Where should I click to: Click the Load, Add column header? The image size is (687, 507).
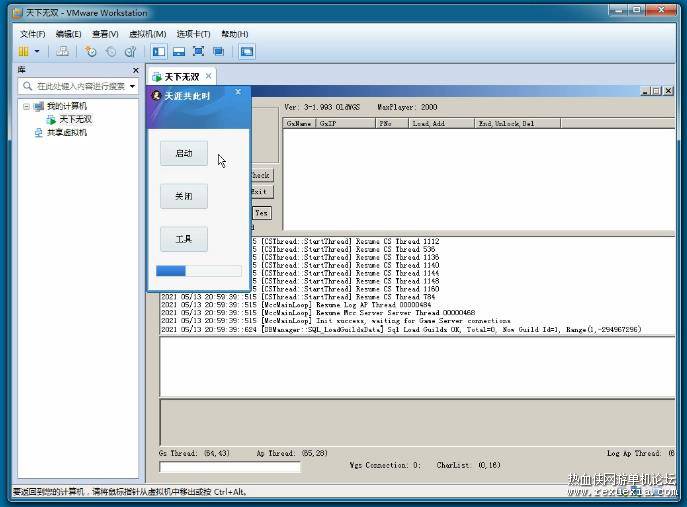442,124
